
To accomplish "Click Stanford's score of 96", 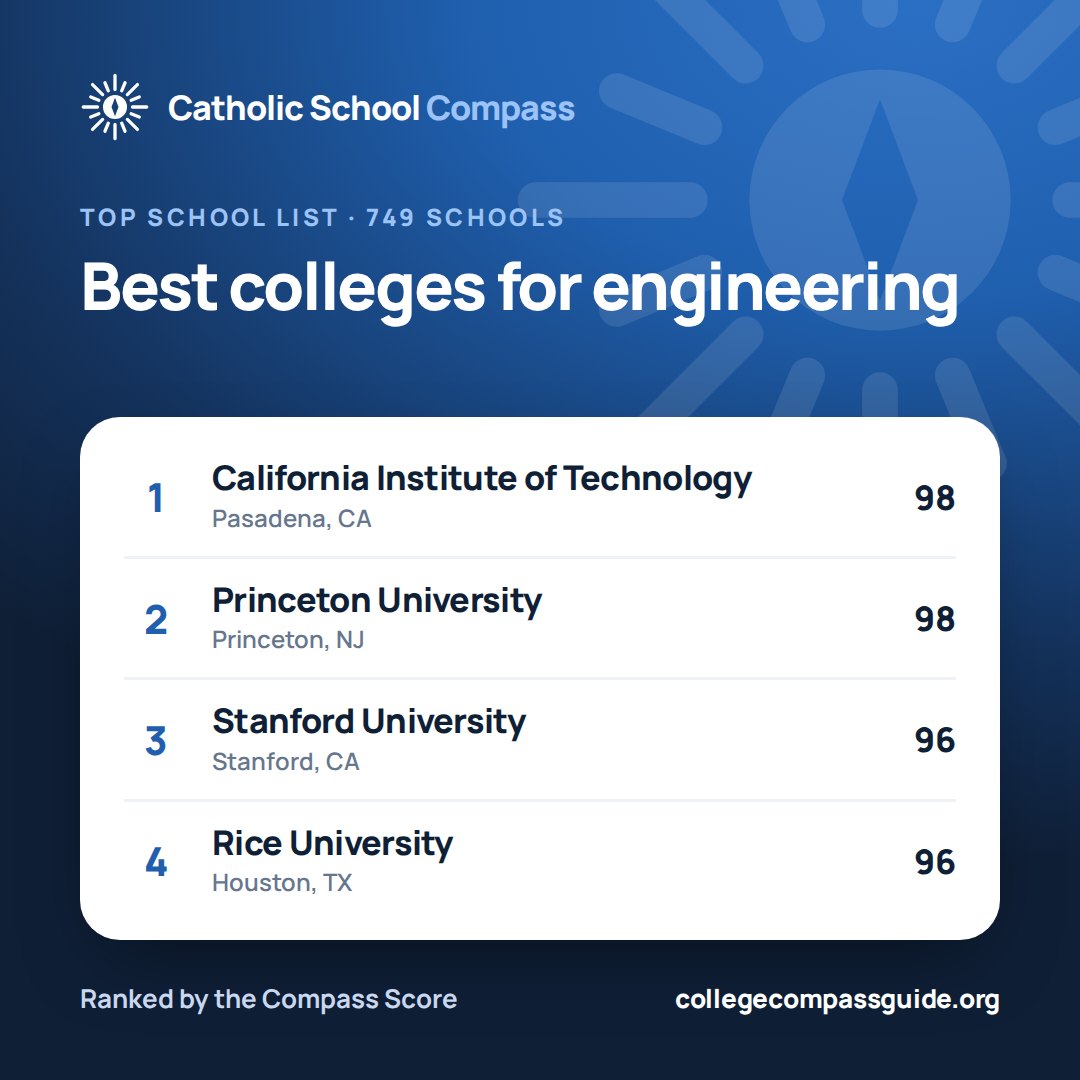I will (x=935, y=741).
